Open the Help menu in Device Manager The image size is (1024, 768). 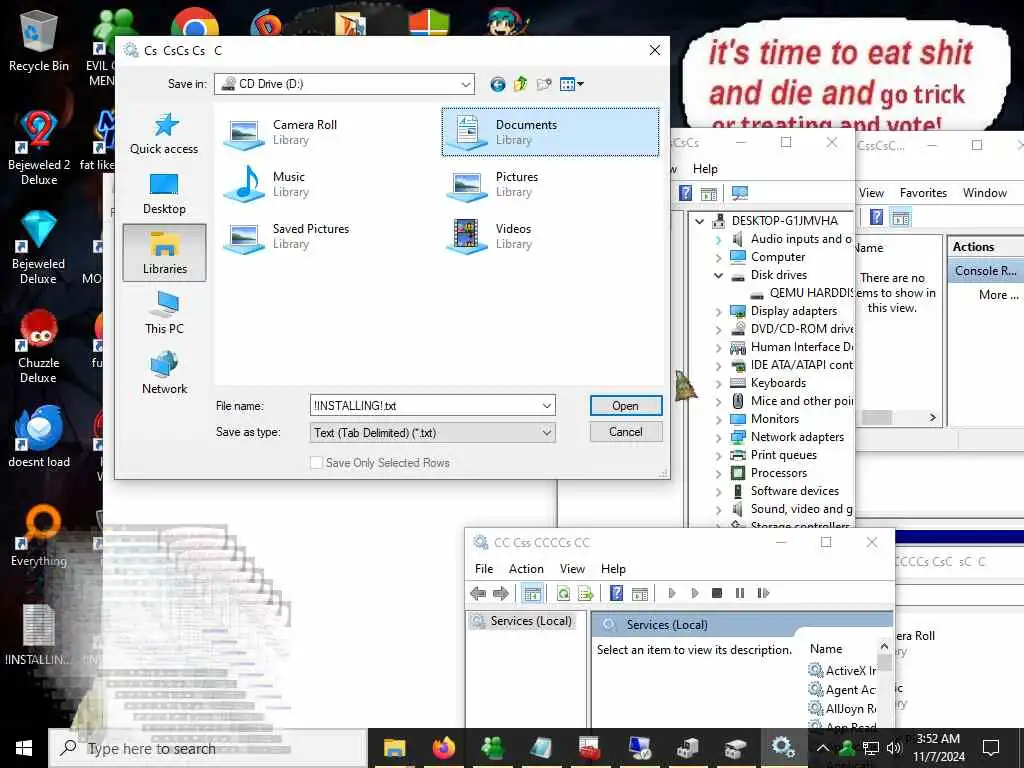coord(705,168)
